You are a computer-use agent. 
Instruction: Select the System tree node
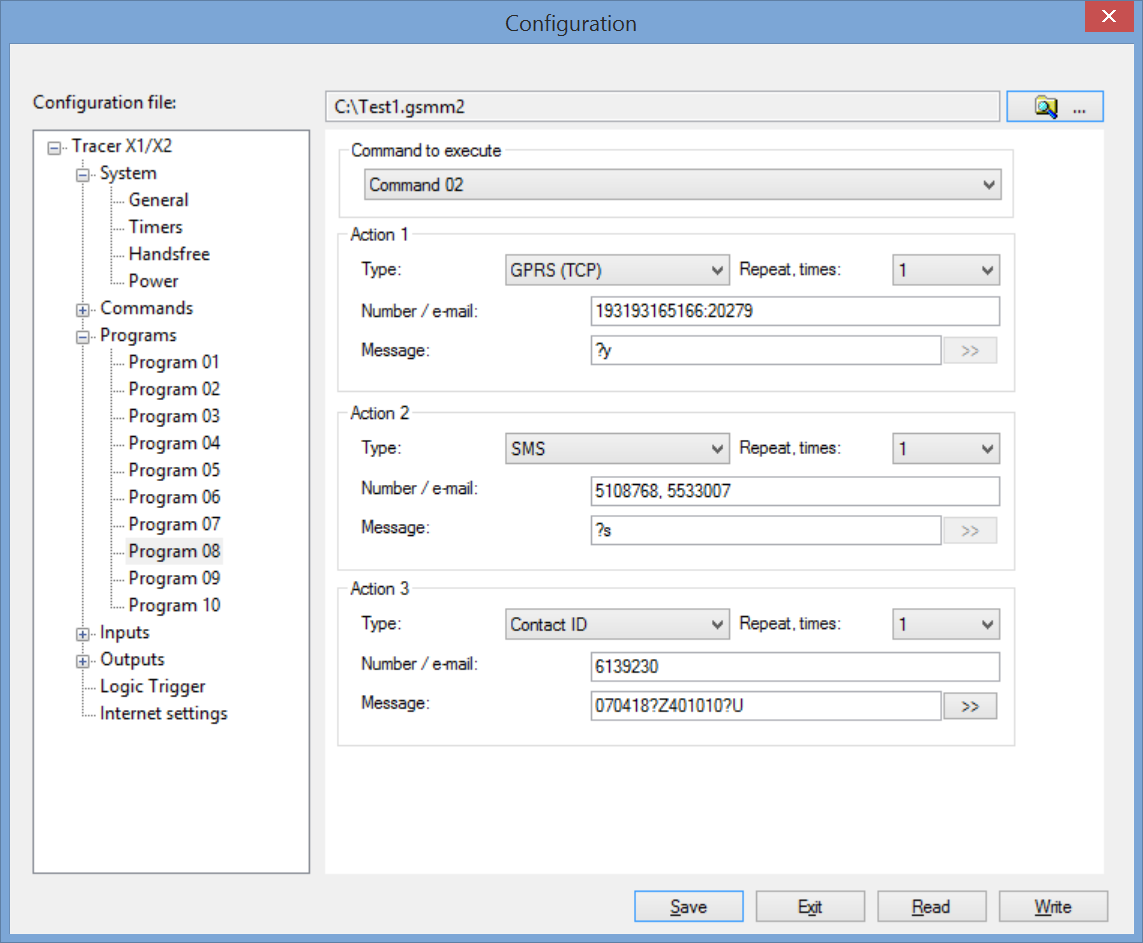[x=128, y=173]
